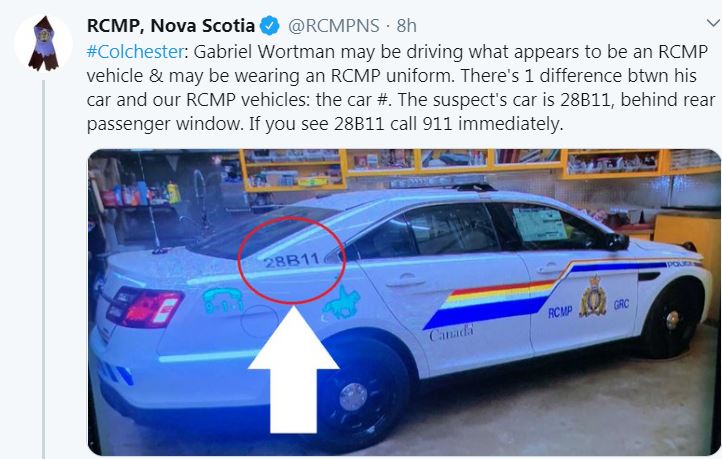Click the red circle around 28B11
Image resolution: width=722 pixels, height=459 pixels.
click(291, 261)
